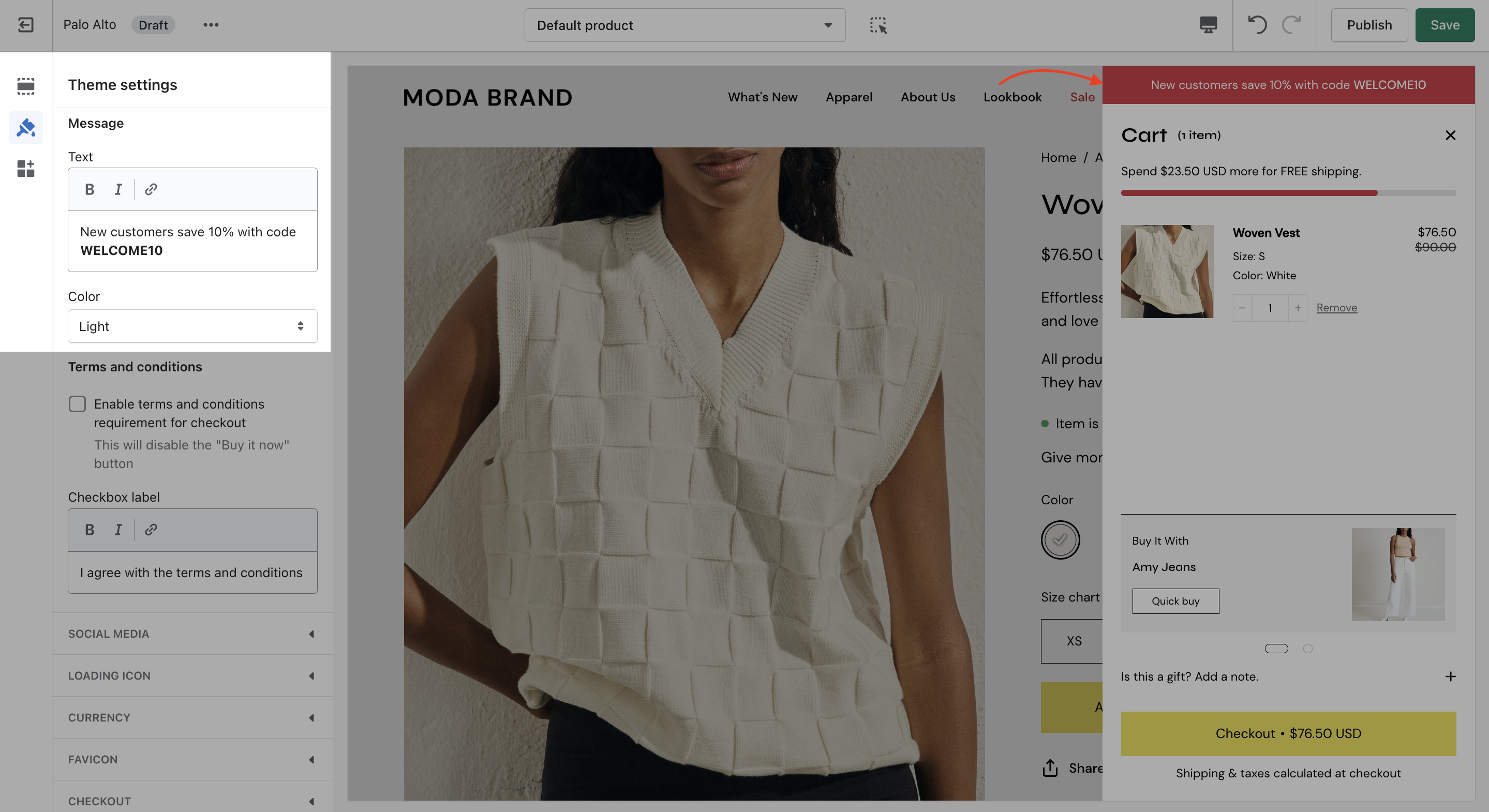Switch the desktop preview device icon
1489x812 pixels.
[x=1208, y=25]
